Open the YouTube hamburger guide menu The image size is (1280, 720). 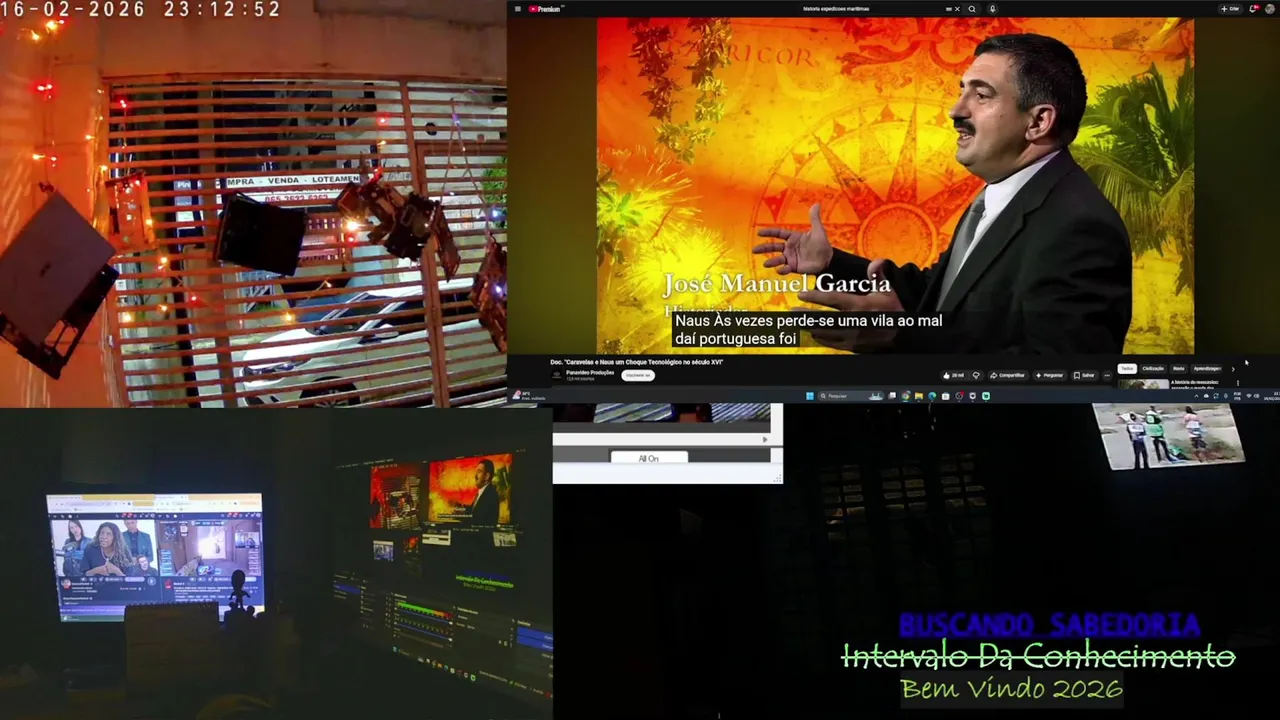pyautogui.click(x=517, y=9)
